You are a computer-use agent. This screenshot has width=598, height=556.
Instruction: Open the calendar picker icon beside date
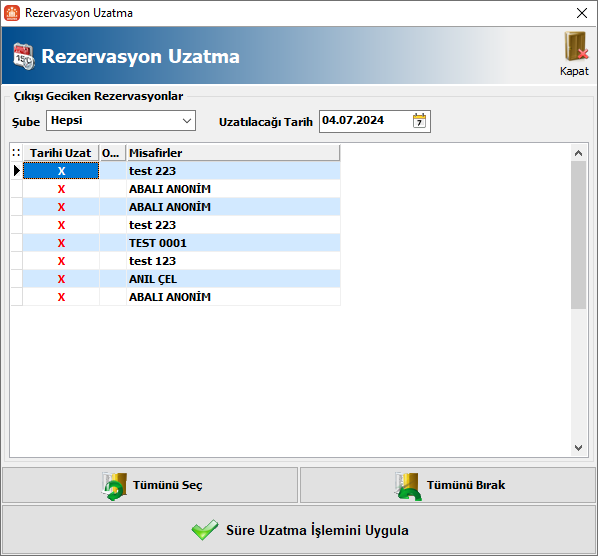point(419,121)
